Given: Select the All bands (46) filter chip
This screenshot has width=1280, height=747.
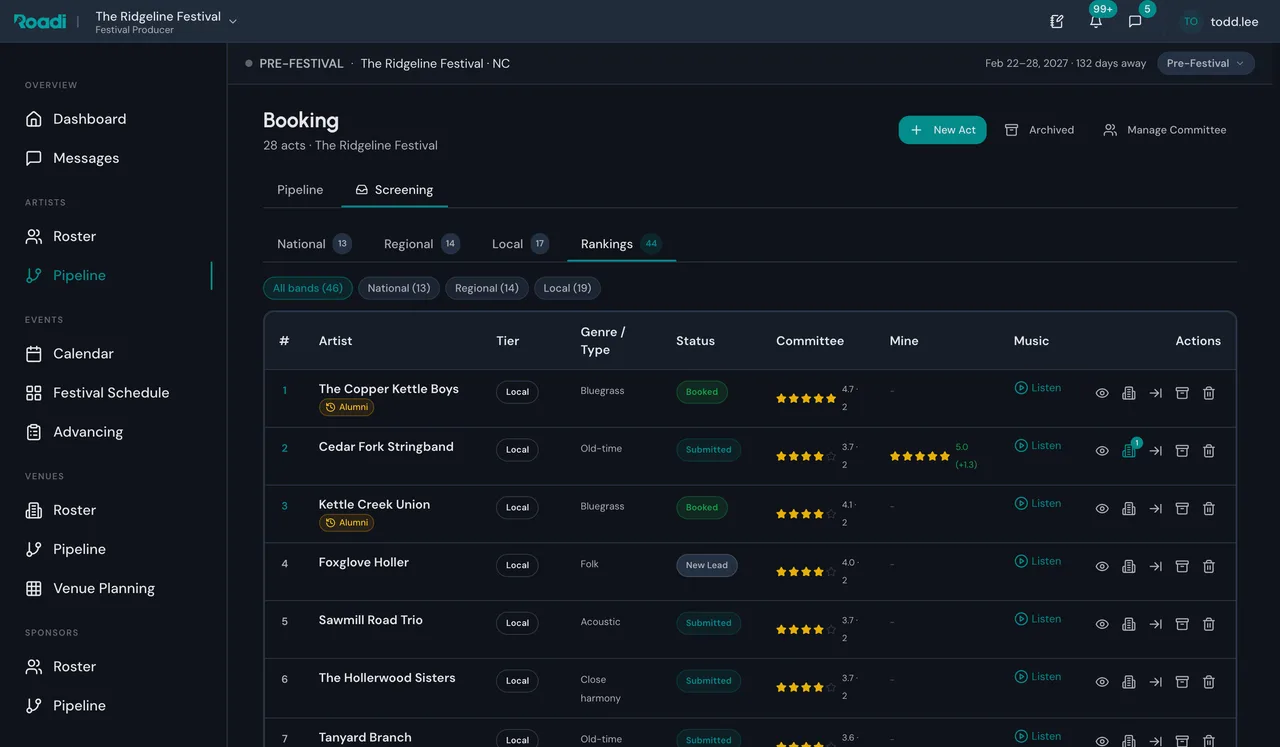Looking at the screenshot, I should (x=308, y=288).
